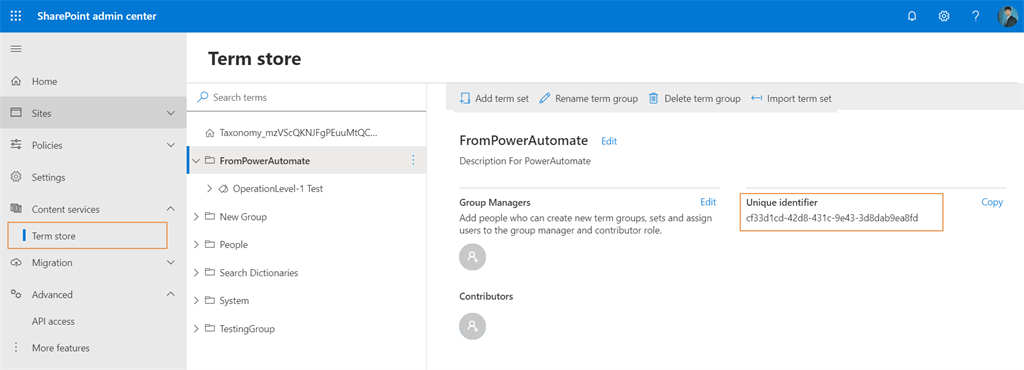The width and height of the screenshot is (1024, 370).
Task: Click the Advanced icon in sidebar
Action: coord(16,294)
